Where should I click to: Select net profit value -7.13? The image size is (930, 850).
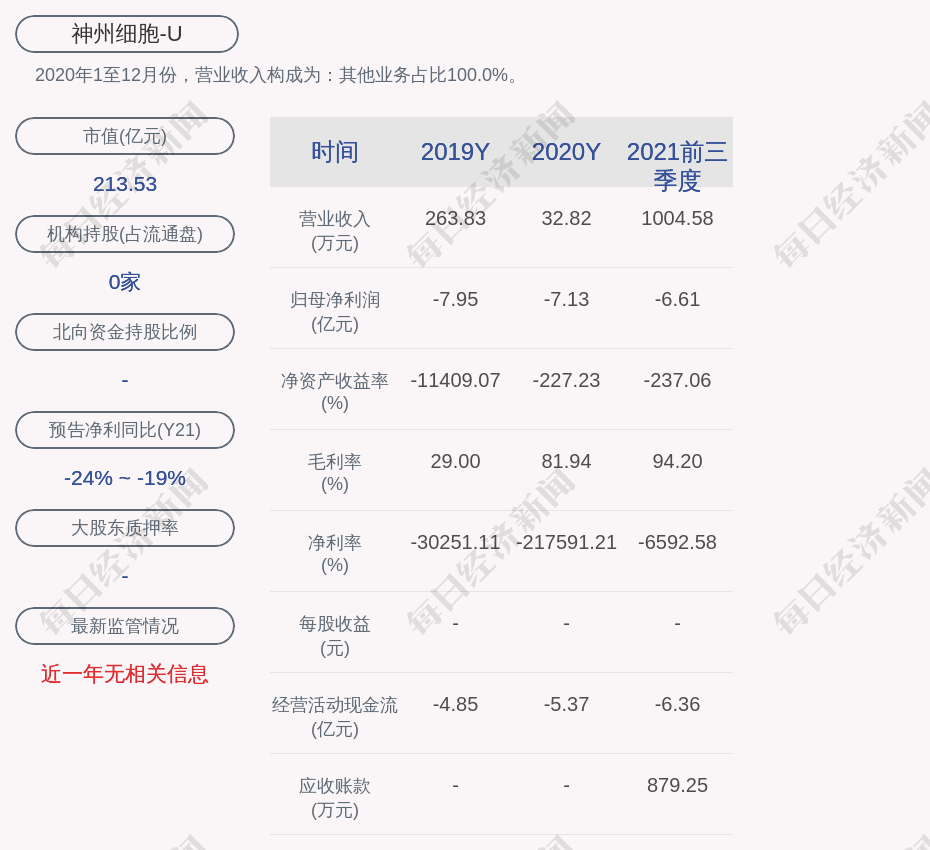566,300
